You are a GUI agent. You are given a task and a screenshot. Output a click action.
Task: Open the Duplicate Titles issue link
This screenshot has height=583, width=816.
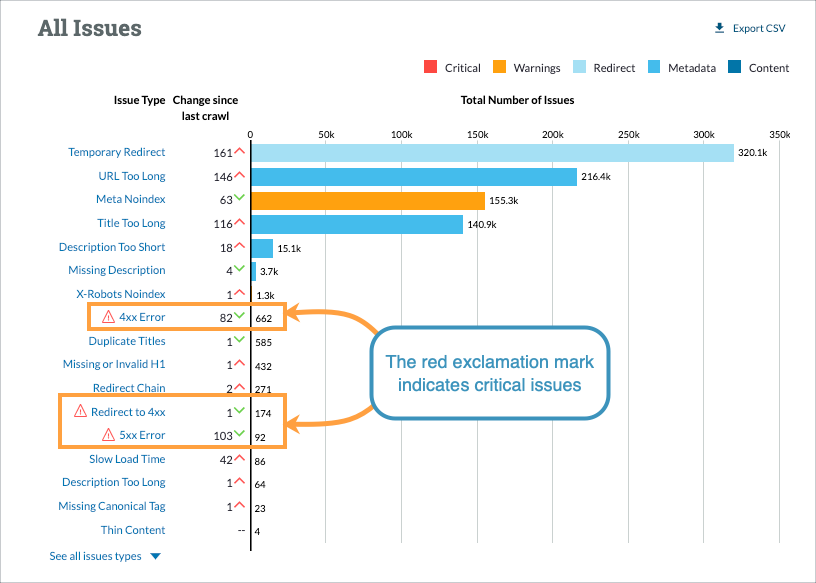[127, 340]
